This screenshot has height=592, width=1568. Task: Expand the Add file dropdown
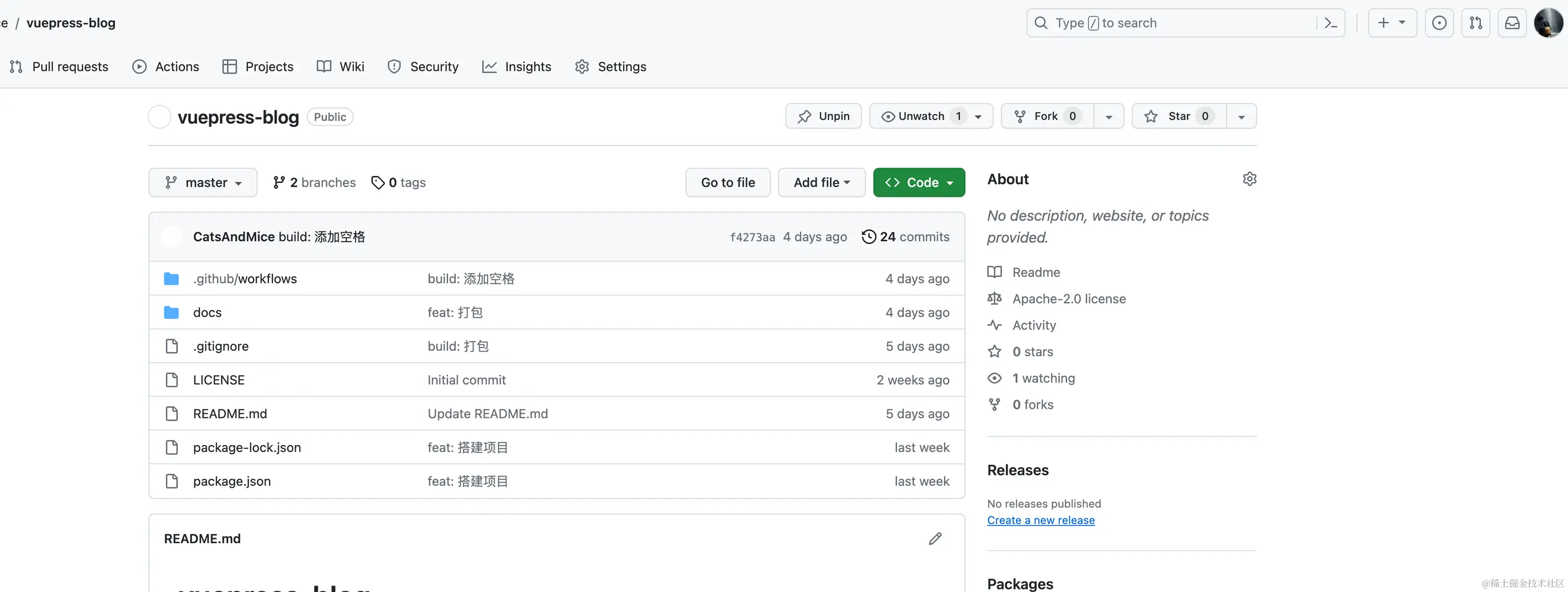821,183
